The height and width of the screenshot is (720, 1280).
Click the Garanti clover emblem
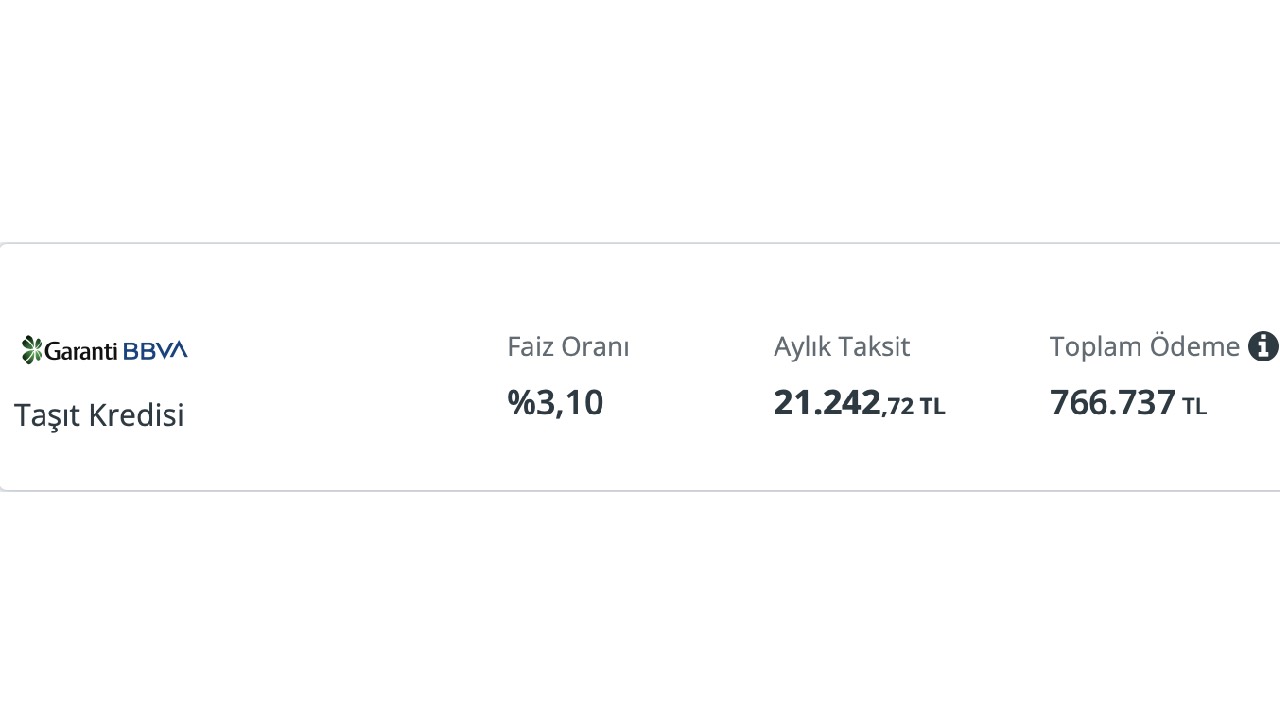(32, 350)
